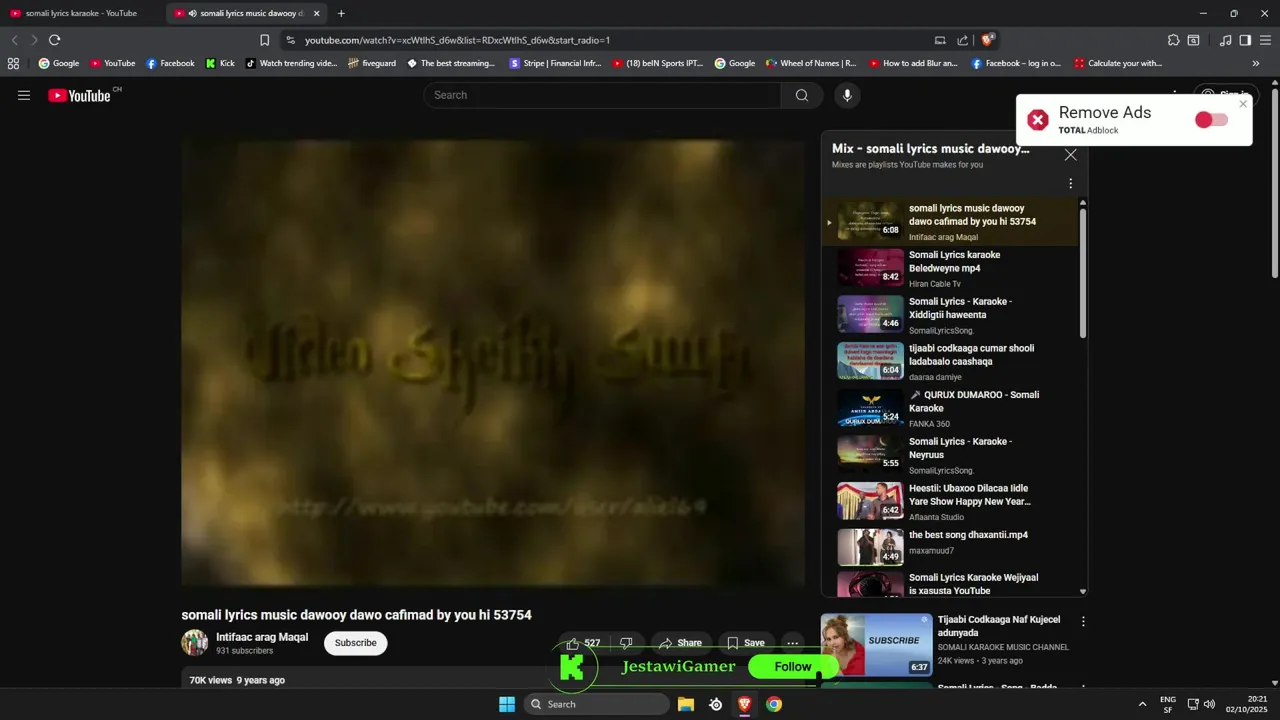This screenshot has height=720, width=1280.
Task: Open the Brave main menu
Action: [x=1265, y=40]
